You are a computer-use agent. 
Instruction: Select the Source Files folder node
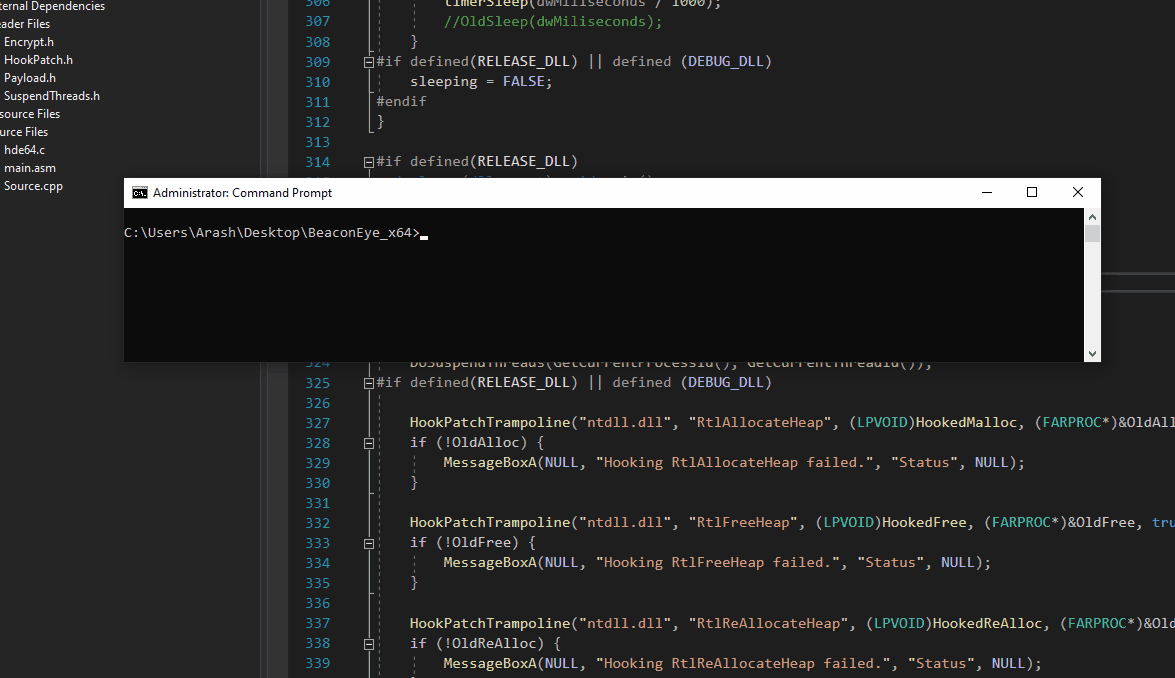point(24,132)
